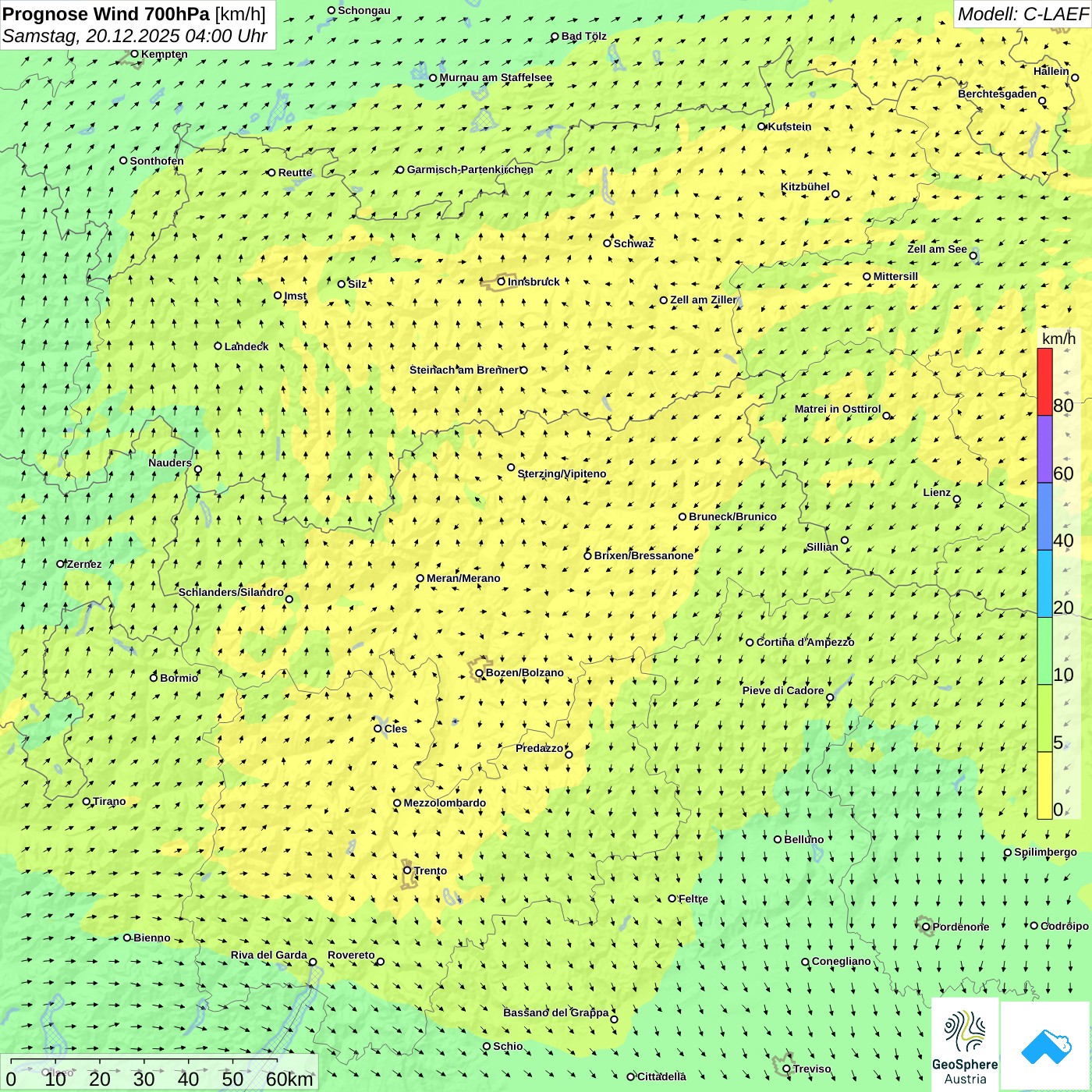Click the Bozen/Bolzano city marker
Image resolution: width=1092 pixels, height=1092 pixels.
pos(480,673)
